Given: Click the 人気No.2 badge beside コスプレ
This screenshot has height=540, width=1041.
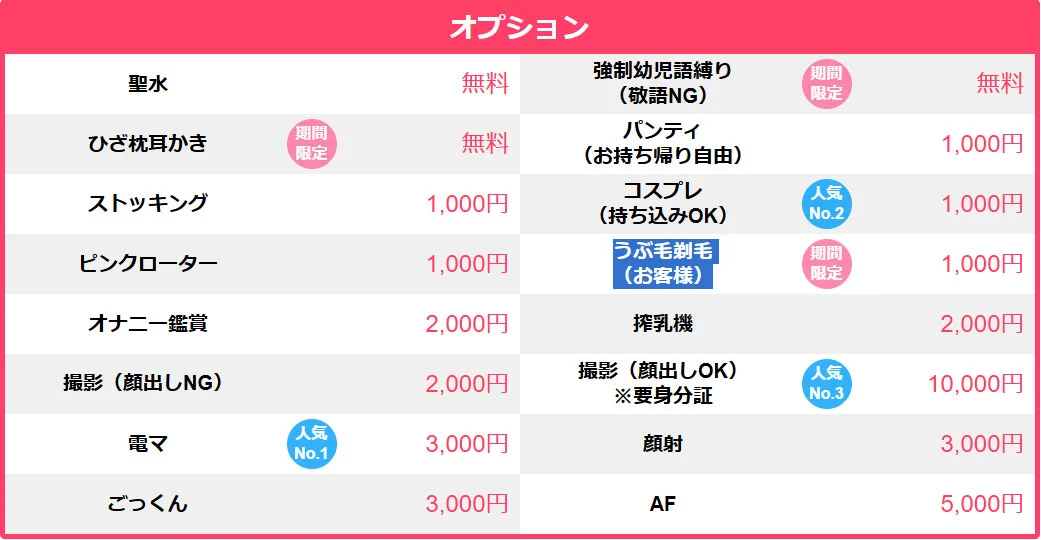Looking at the screenshot, I should [x=826, y=204].
